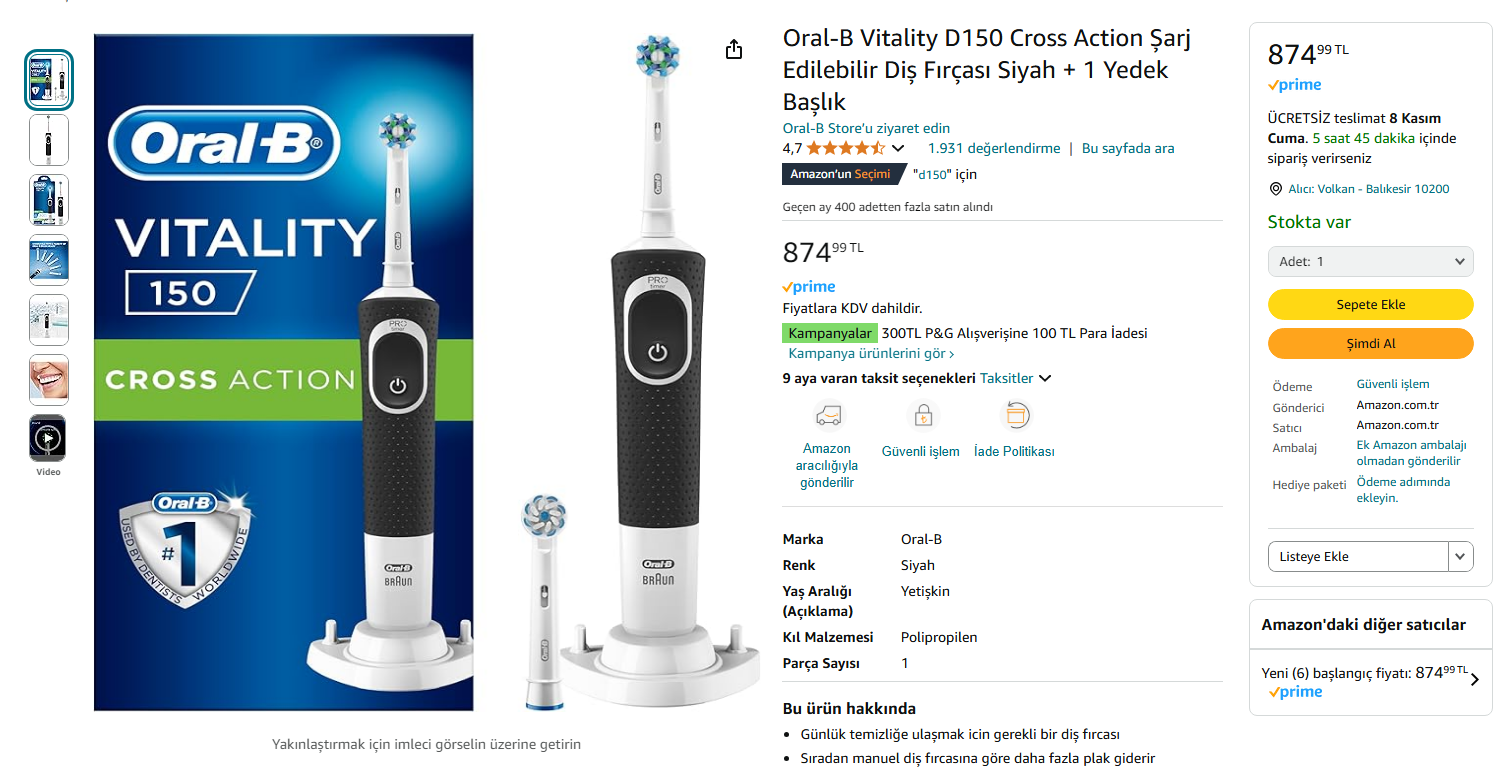Image resolution: width=1504 pixels, height=773 pixels.
Task: Click arrow beside other sellers starting price
Action: point(1475,679)
